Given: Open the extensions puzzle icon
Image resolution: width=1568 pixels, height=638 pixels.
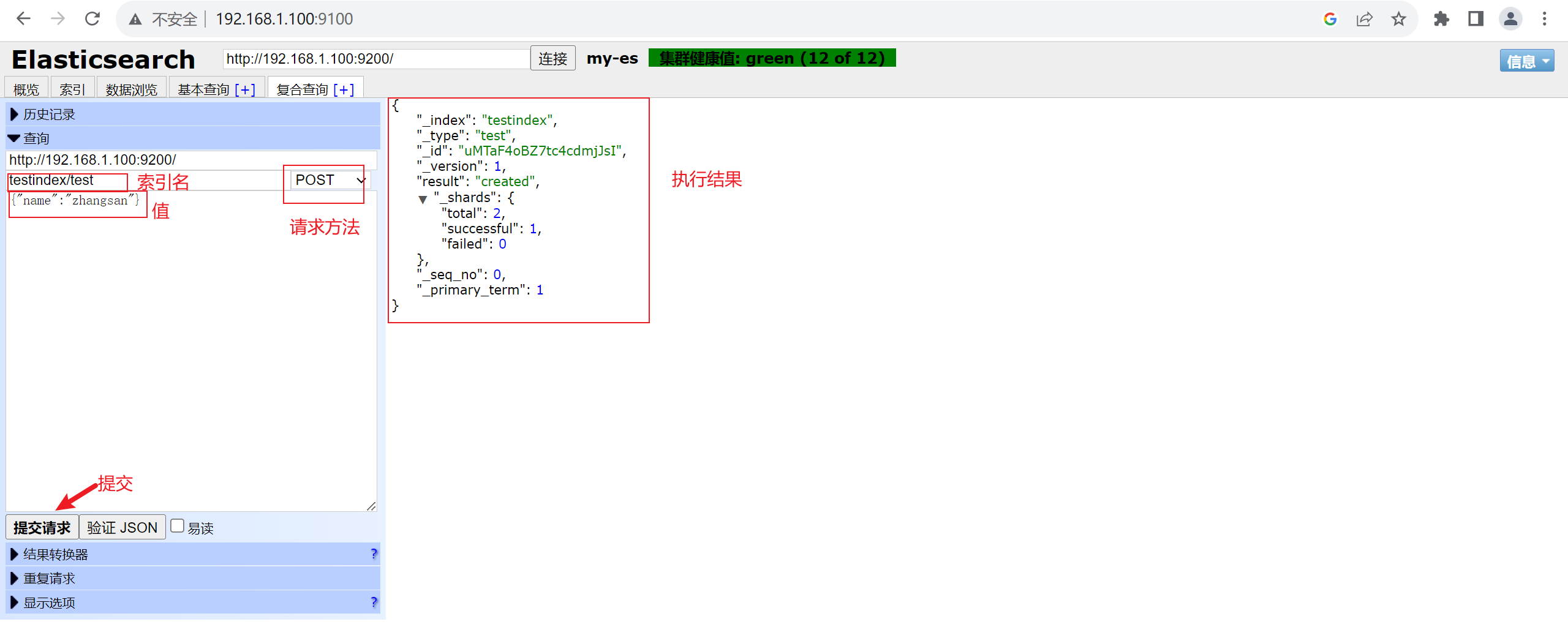Looking at the screenshot, I should pyautogui.click(x=1441, y=19).
